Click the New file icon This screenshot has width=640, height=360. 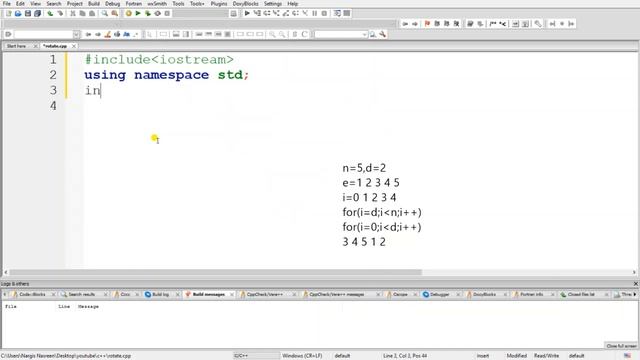pyautogui.click(x=8, y=13)
